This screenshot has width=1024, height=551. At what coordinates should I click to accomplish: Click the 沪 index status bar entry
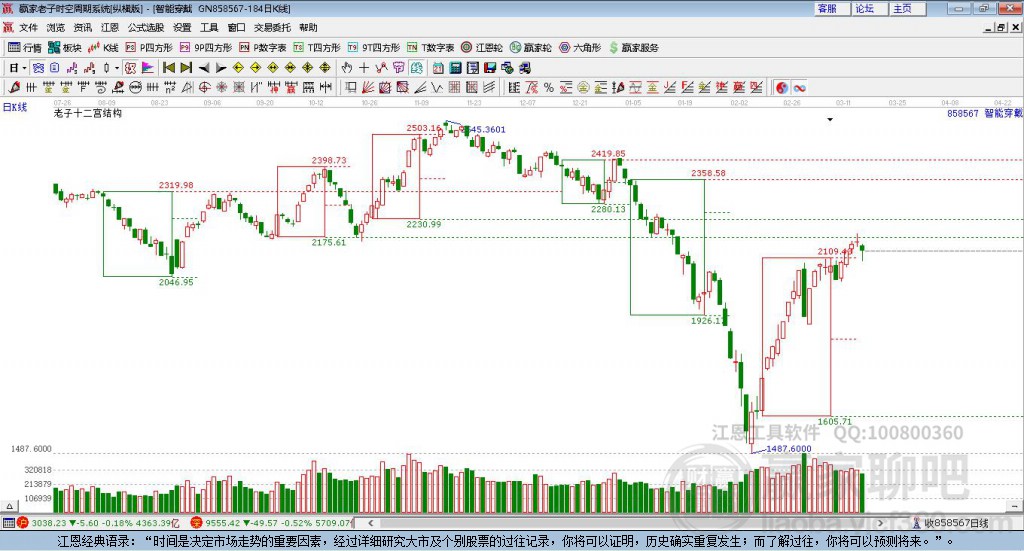[97, 523]
